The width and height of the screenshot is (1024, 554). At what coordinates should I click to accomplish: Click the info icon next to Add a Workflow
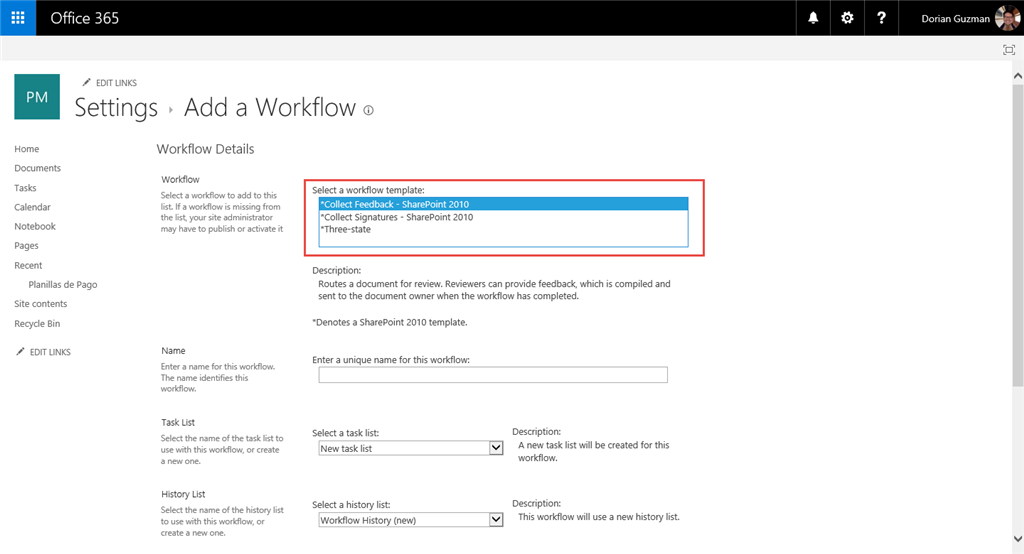[x=368, y=110]
